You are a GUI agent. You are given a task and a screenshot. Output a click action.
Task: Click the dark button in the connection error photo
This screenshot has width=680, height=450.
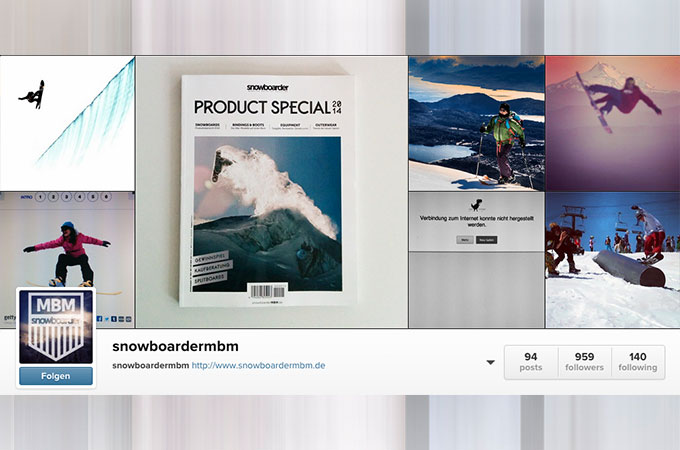pyautogui.click(x=487, y=240)
